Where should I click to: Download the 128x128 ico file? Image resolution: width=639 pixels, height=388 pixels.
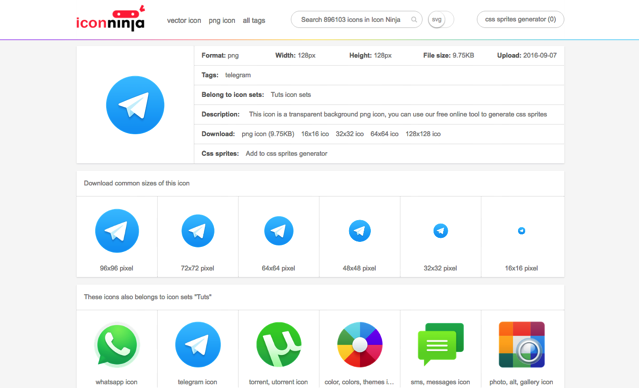(x=423, y=134)
